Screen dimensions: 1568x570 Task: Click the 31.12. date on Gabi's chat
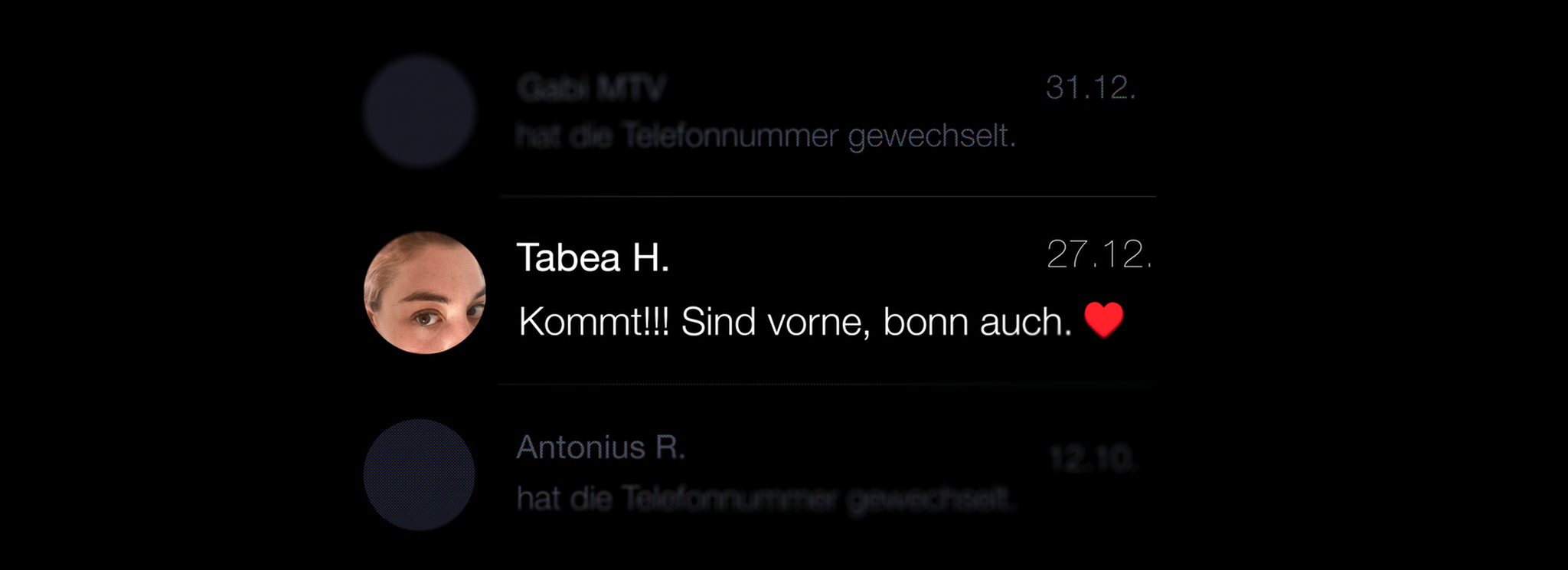tap(1090, 87)
